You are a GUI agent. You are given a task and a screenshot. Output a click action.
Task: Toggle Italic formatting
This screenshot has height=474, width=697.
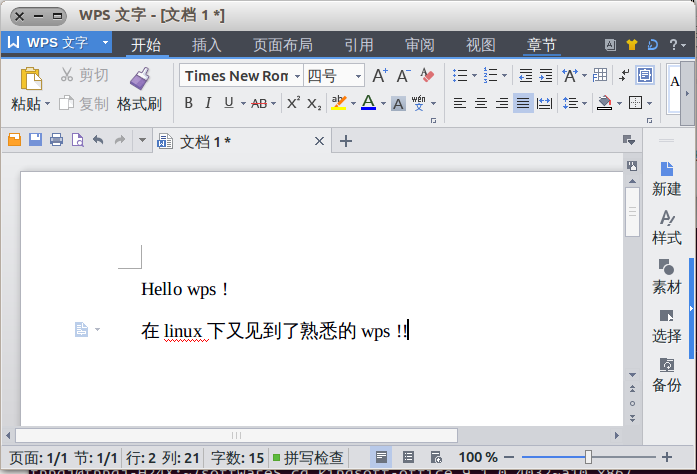coord(208,103)
